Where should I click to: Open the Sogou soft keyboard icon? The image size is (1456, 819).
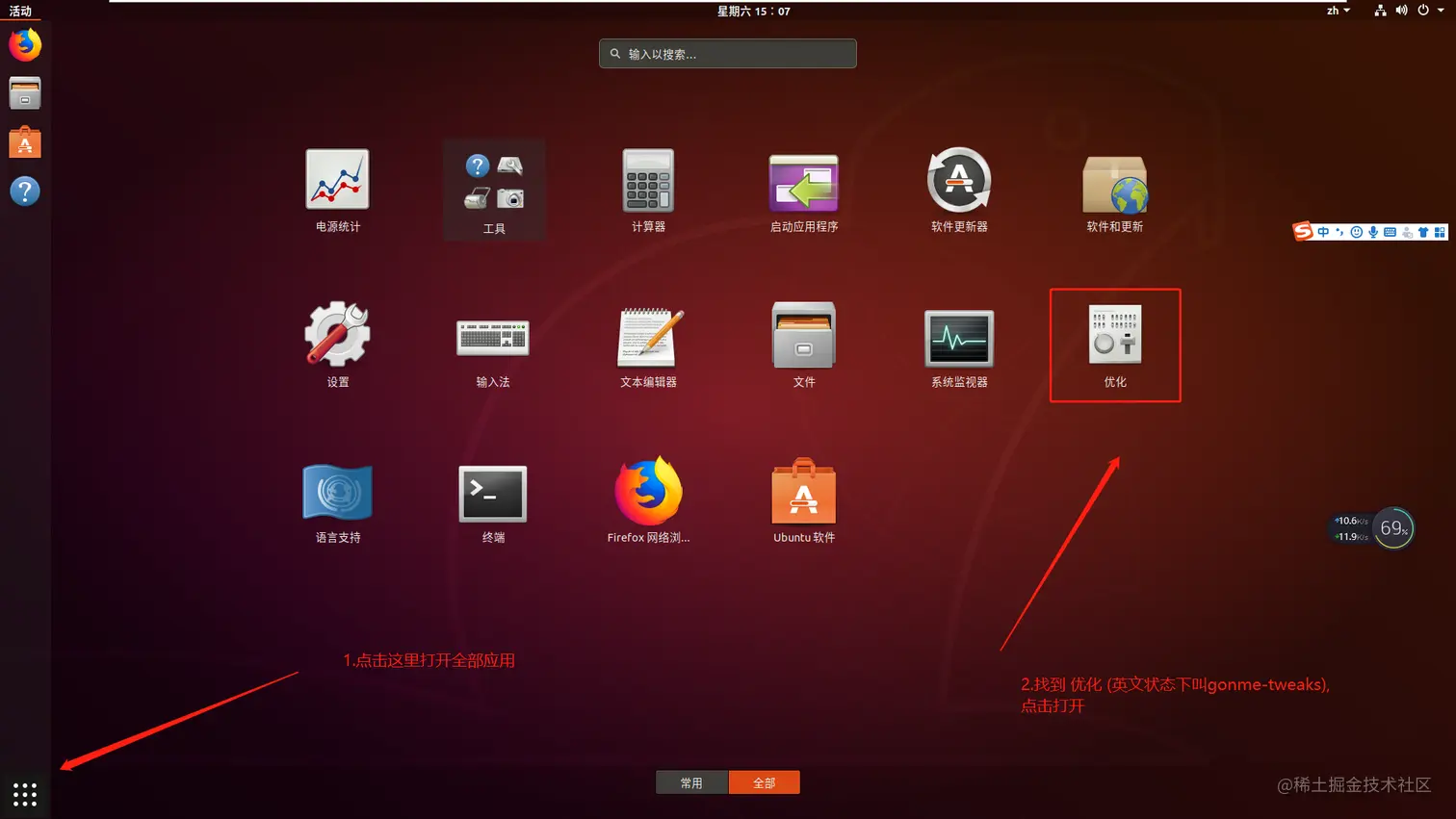1390,232
